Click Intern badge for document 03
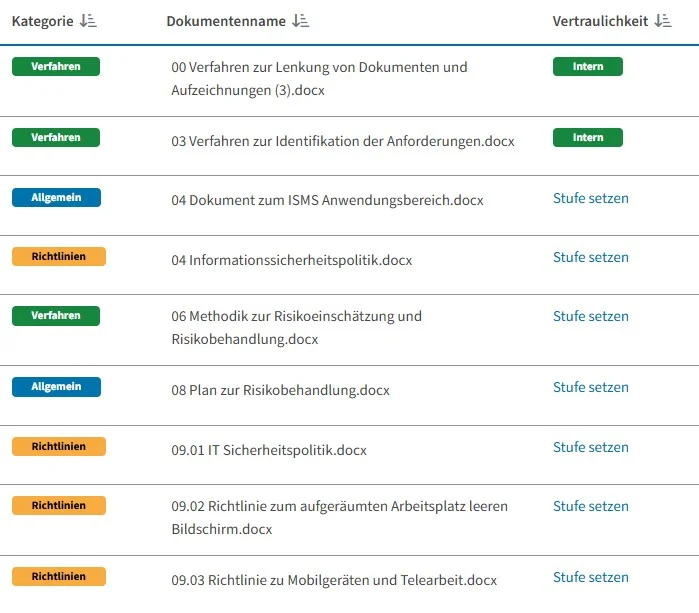Image resolution: width=699 pixels, height=613 pixels. click(587, 137)
